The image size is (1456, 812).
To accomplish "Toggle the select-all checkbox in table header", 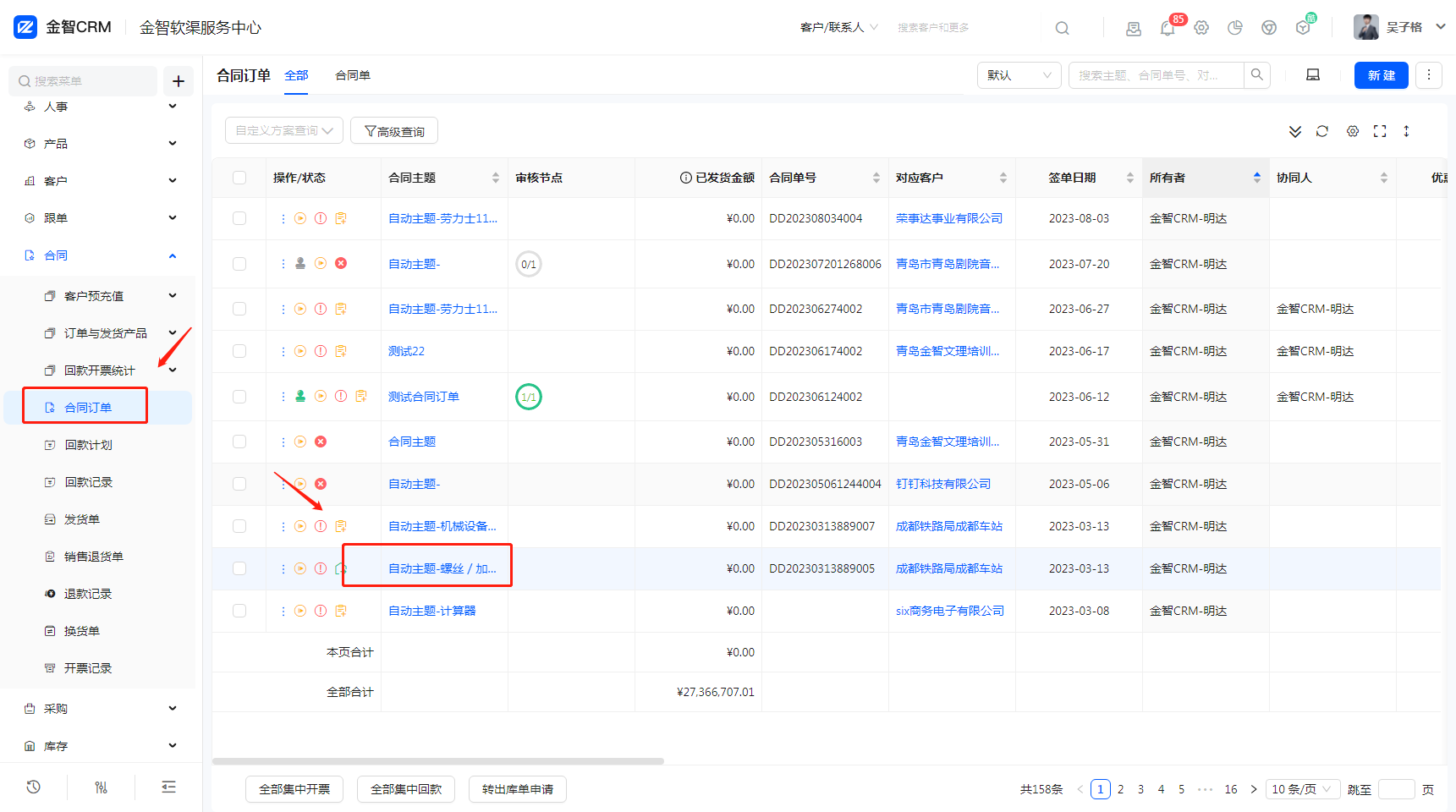I will click(x=239, y=178).
